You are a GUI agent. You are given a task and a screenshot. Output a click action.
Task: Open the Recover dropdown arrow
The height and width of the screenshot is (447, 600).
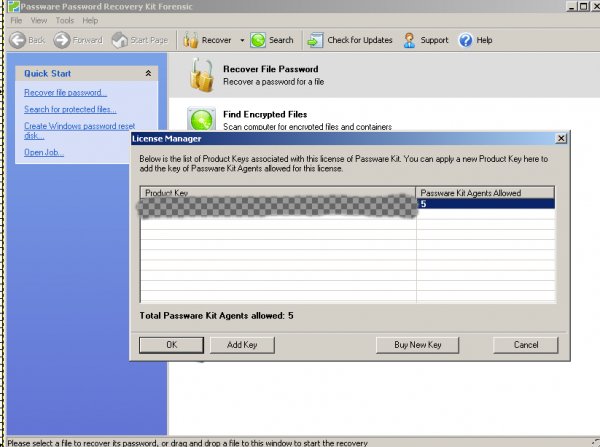pyautogui.click(x=242, y=40)
